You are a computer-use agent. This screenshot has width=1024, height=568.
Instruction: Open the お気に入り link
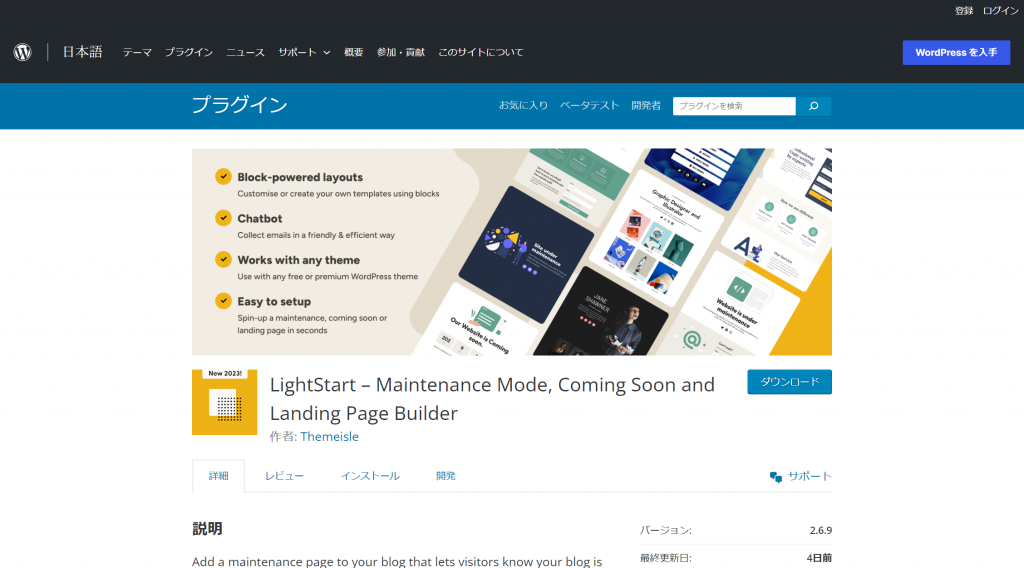(x=523, y=105)
